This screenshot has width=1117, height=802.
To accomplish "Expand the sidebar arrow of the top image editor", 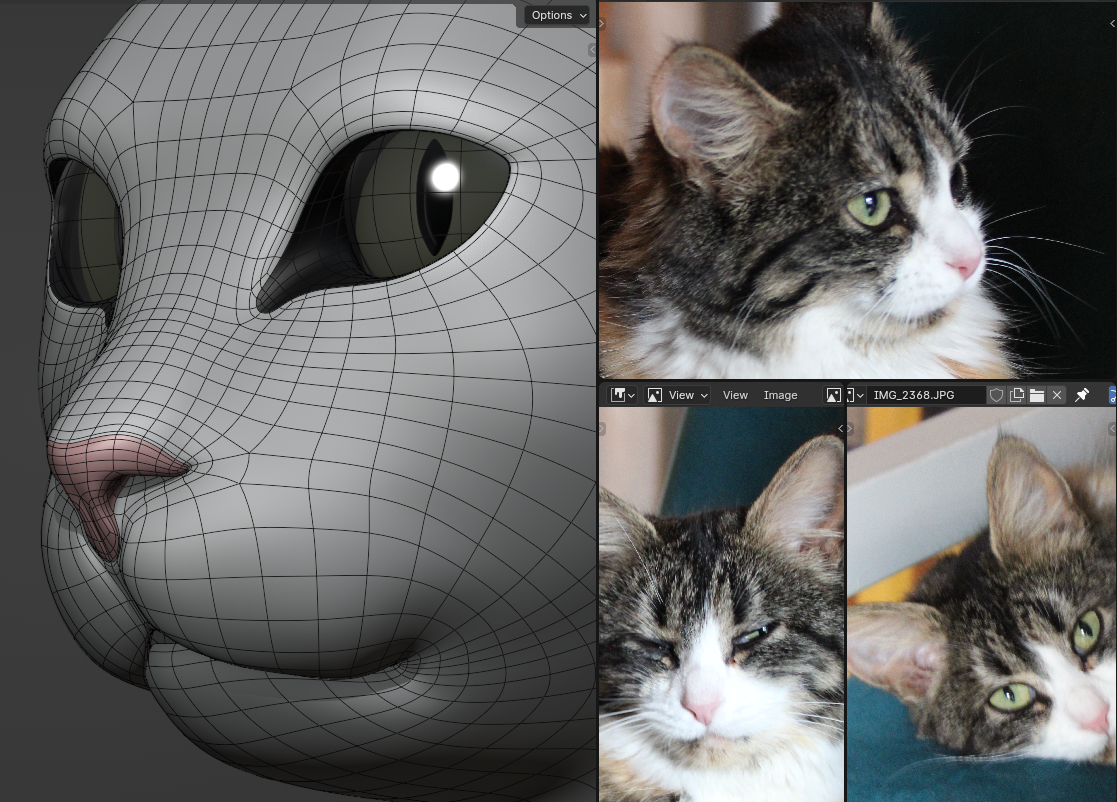I will 1112,24.
